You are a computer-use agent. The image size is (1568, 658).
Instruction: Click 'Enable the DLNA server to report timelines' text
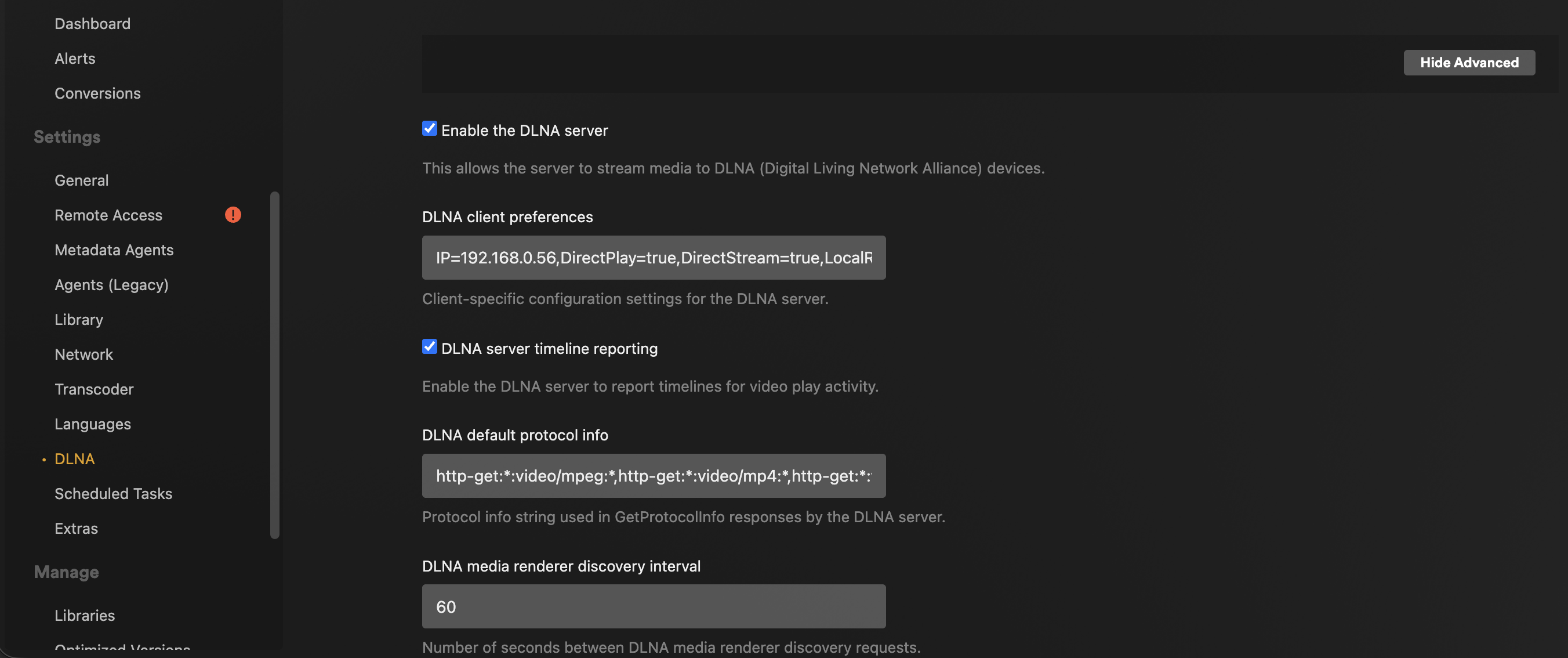[650, 386]
